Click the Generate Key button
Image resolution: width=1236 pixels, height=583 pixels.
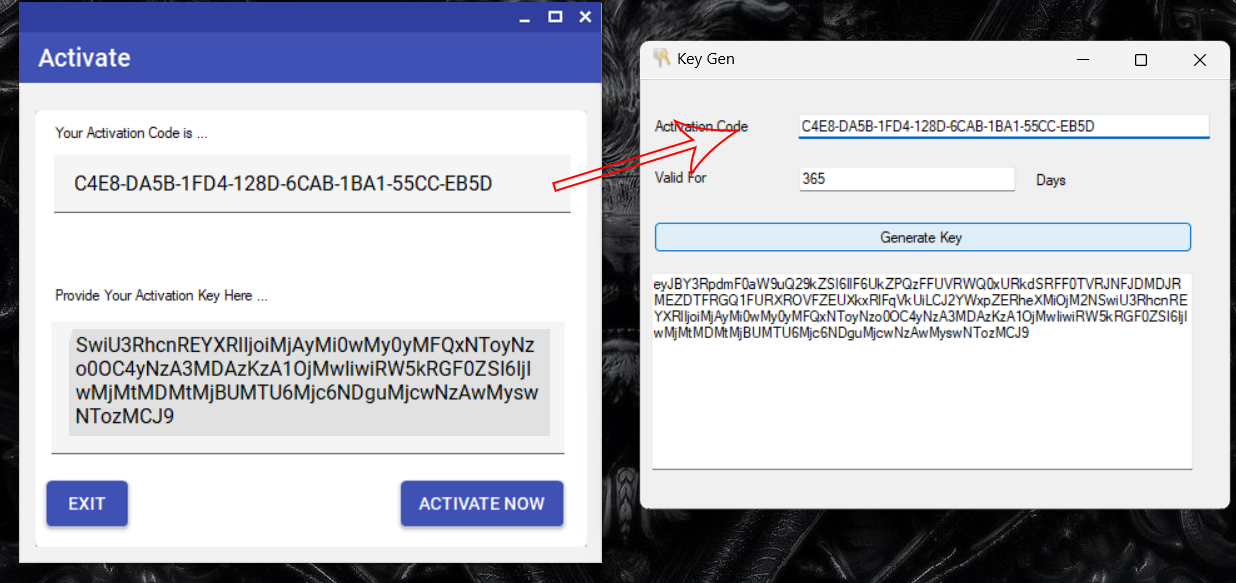(x=922, y=237)
